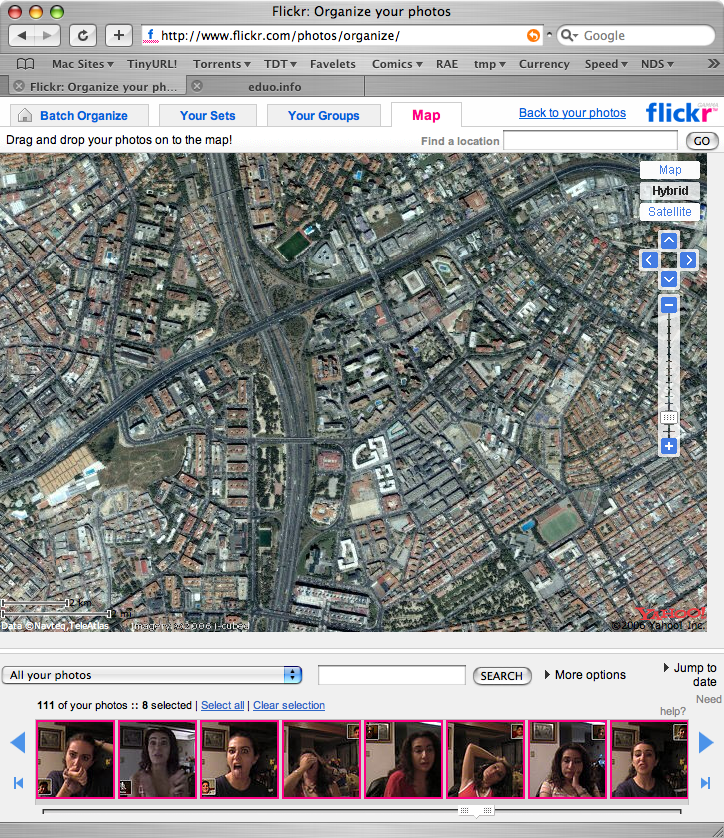724x838 pixels.
Task: Expand Jump to date
Action: [690, 674]
